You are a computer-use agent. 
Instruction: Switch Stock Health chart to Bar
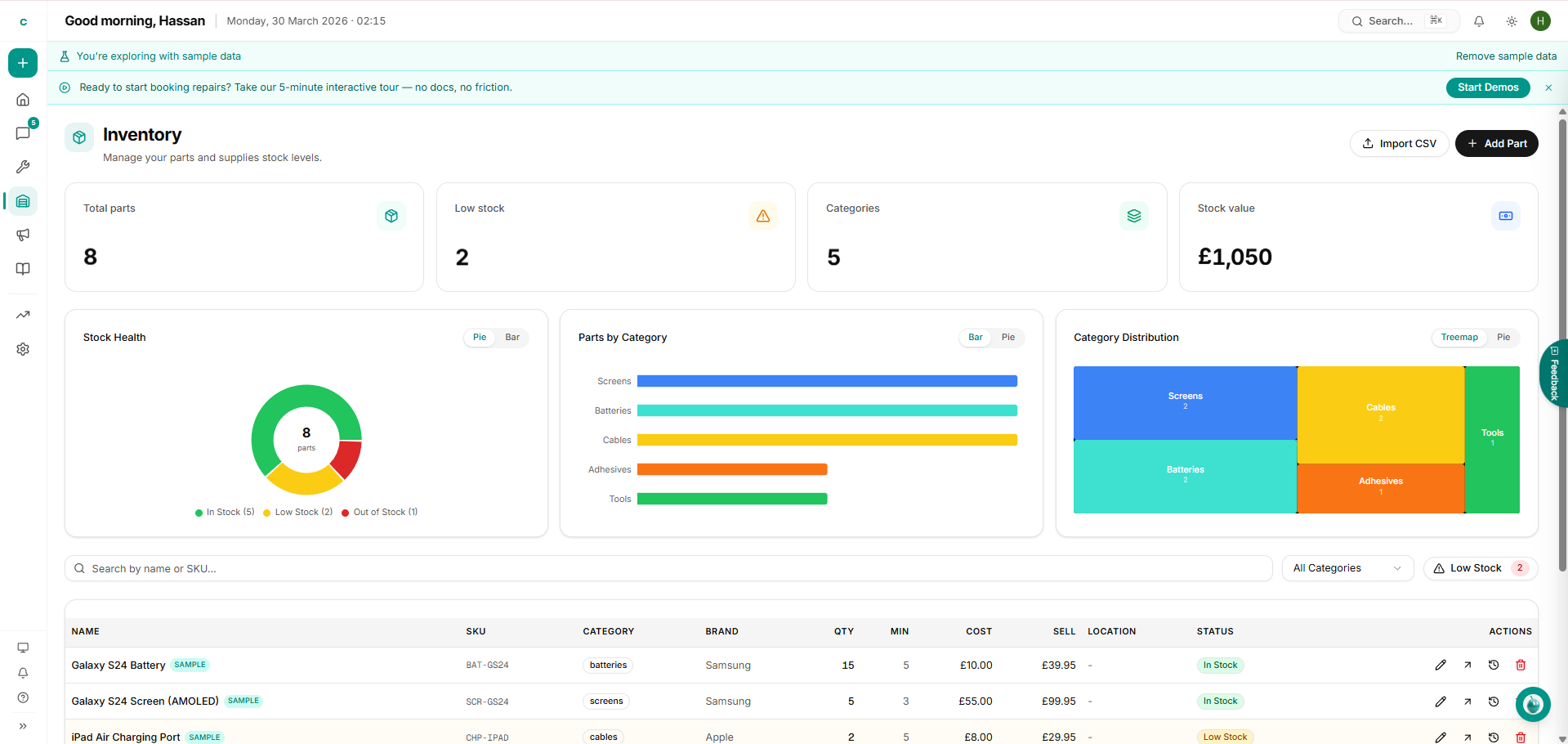pos(511,338)
